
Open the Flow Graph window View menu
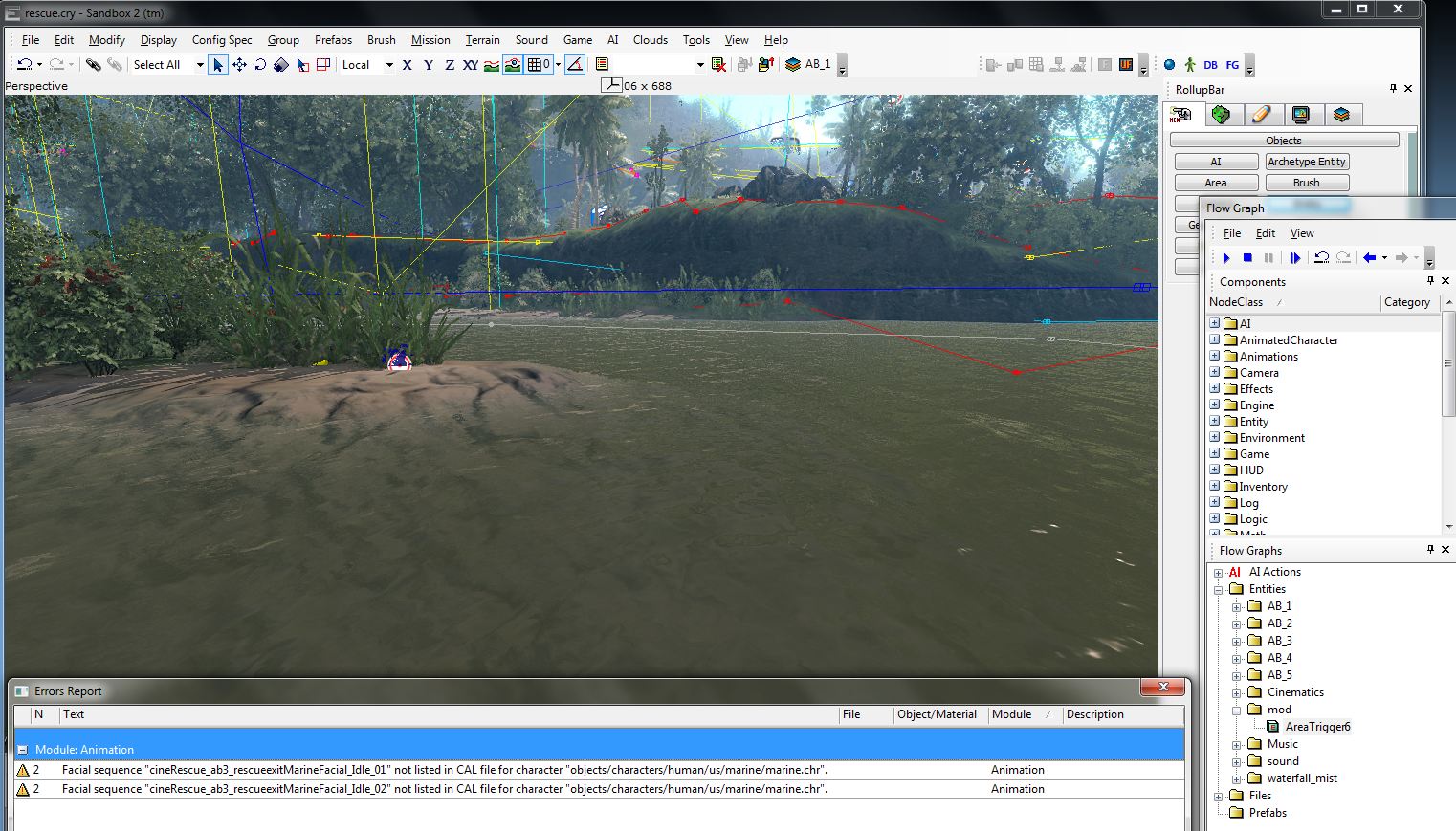click(1302, 233)
